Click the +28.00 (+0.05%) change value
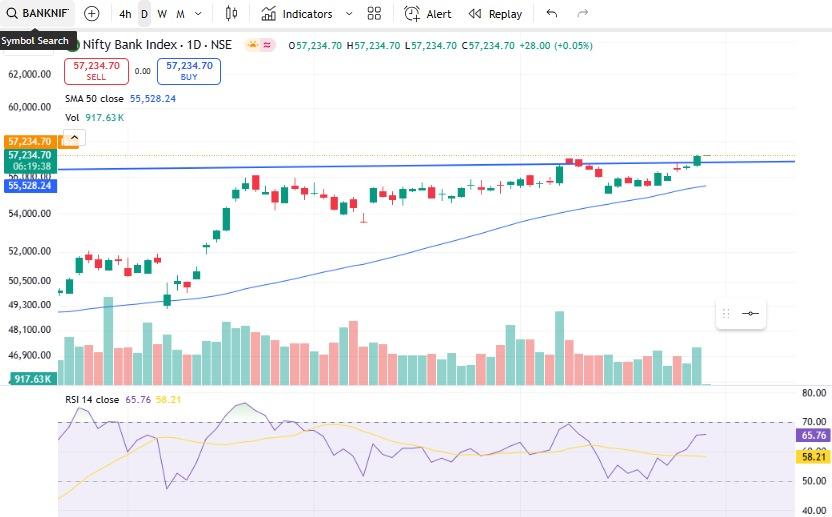Screen dimensions: 832x517 coord(556,46)
